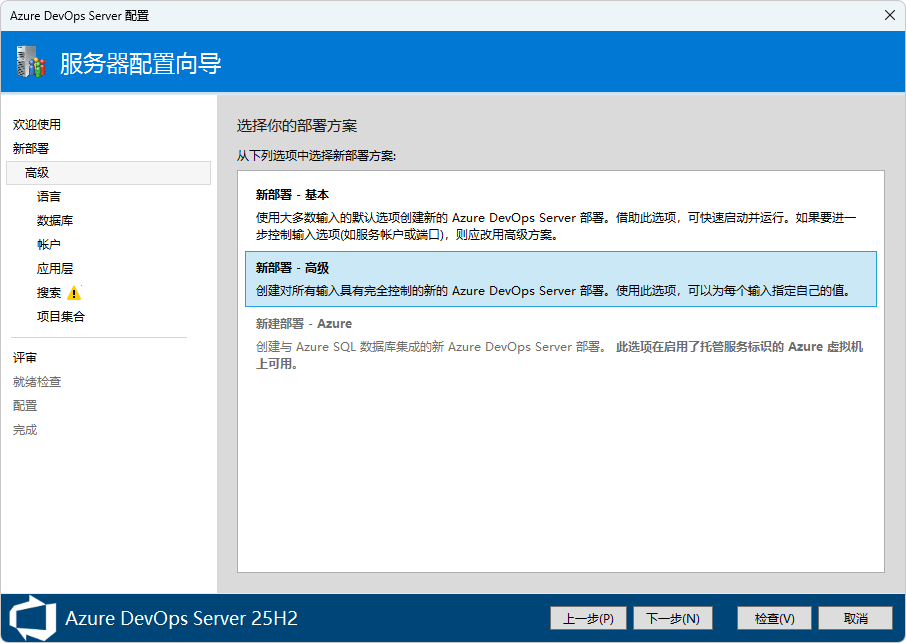Open the 项目集合 page in sidebar

point(61,317)
